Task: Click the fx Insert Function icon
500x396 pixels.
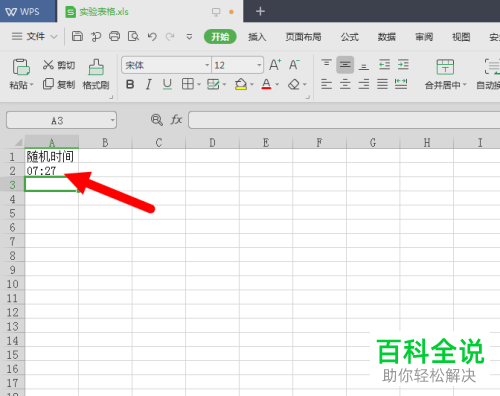Action: click(176, 119)
